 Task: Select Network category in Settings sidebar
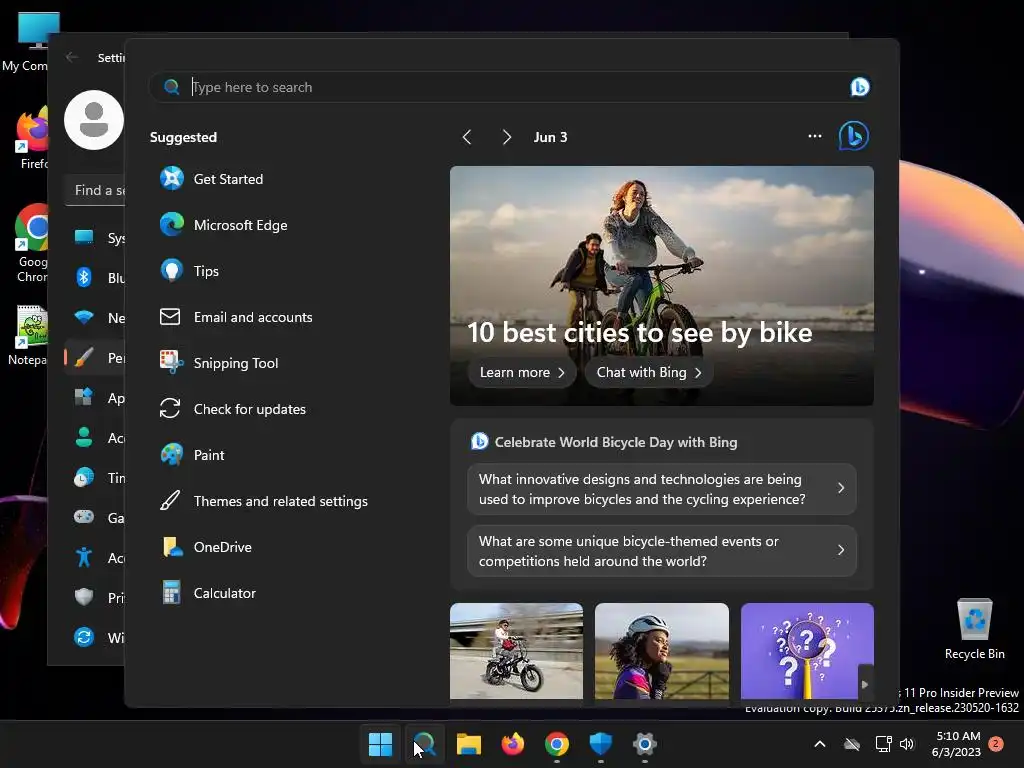95,317
